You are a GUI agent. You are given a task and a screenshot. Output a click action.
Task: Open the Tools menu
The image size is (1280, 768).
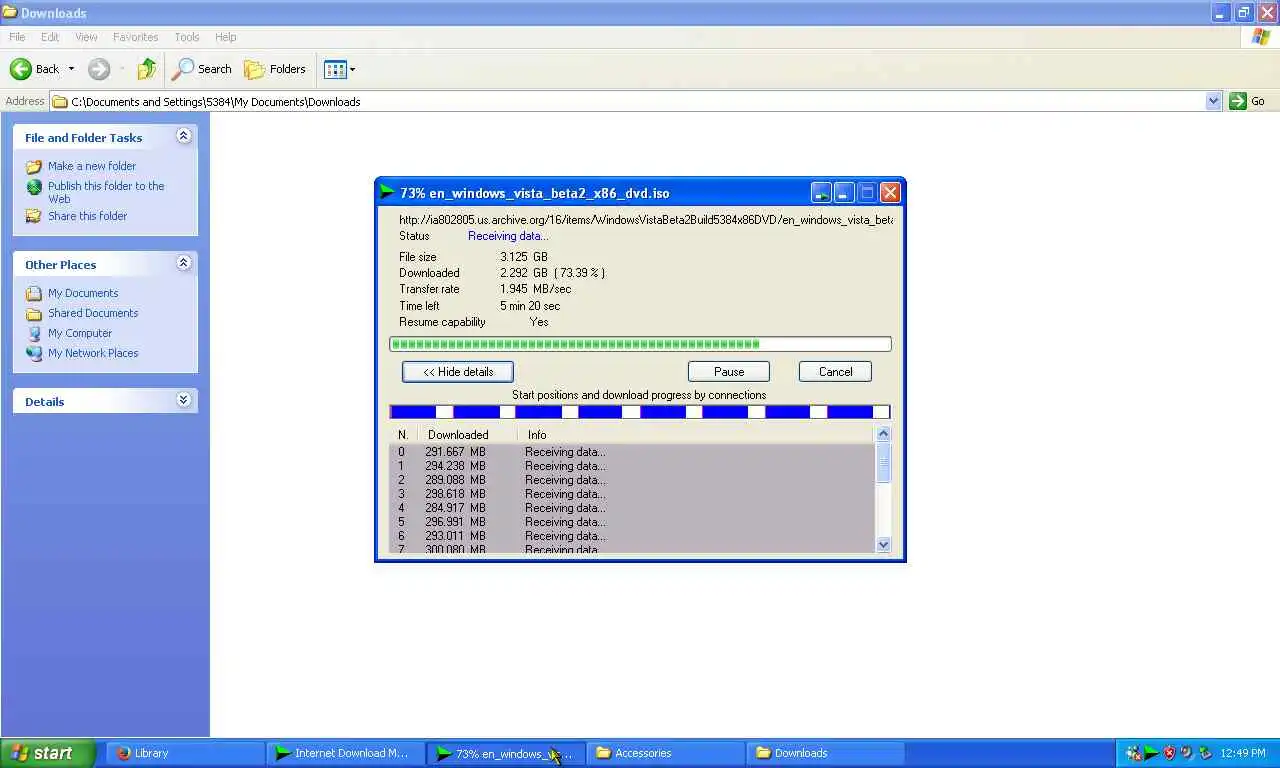[x=187, y=37]
